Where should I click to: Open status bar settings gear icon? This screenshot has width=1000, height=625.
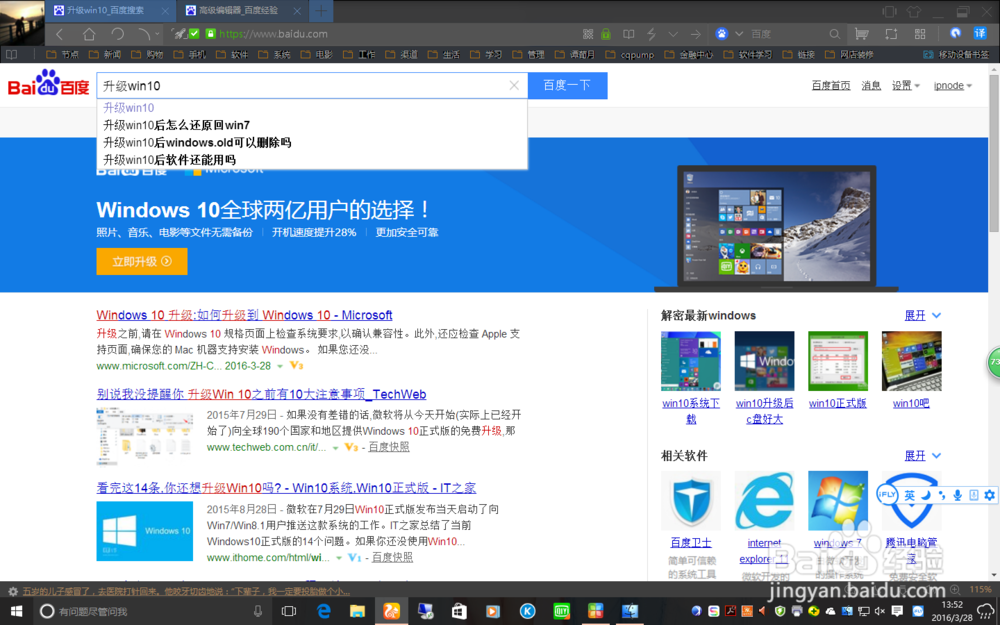point(11,591)
